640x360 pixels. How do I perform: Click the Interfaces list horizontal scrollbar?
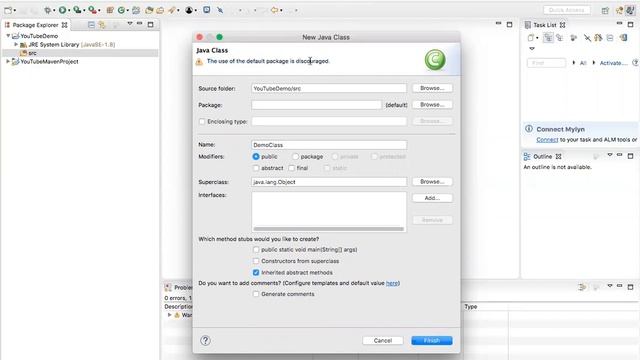(329, 229)
